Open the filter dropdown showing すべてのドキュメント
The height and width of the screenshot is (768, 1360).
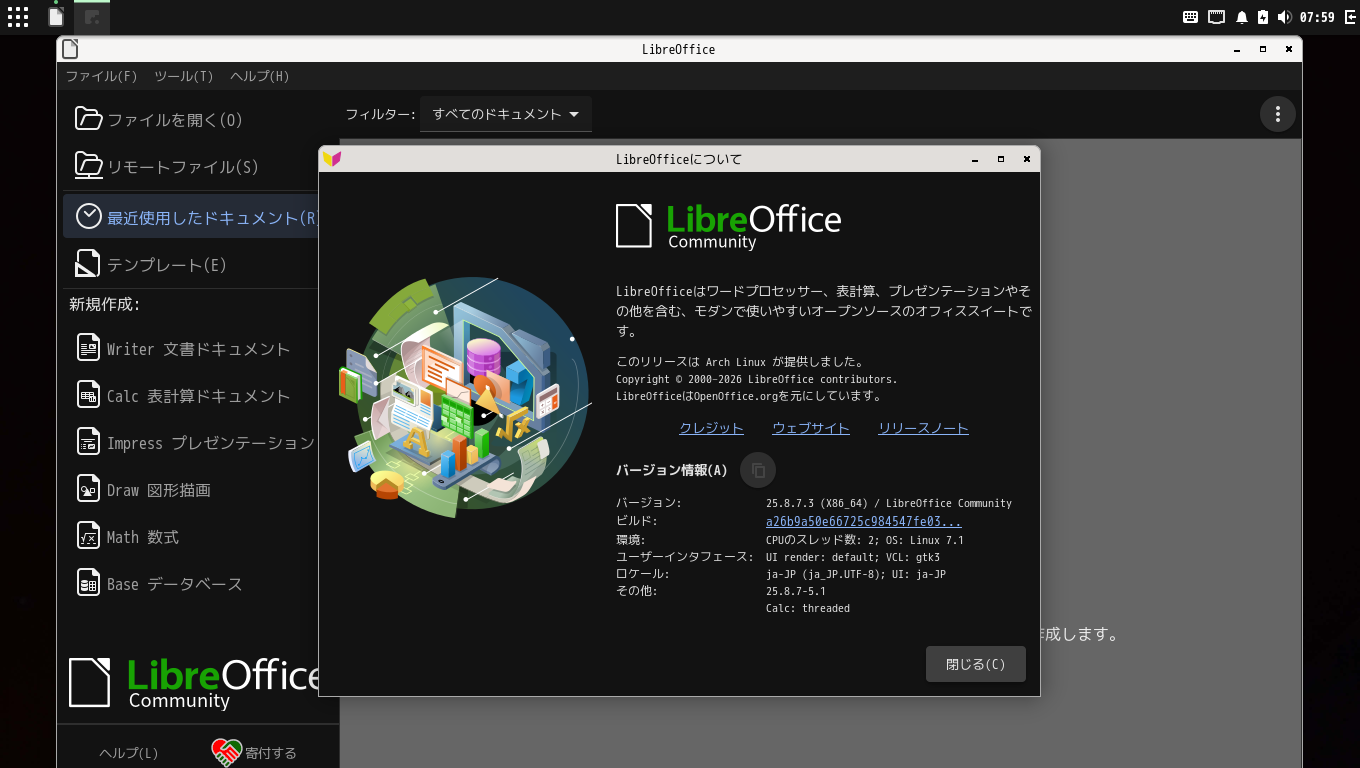pyautogui.click(x=506, y=114)
